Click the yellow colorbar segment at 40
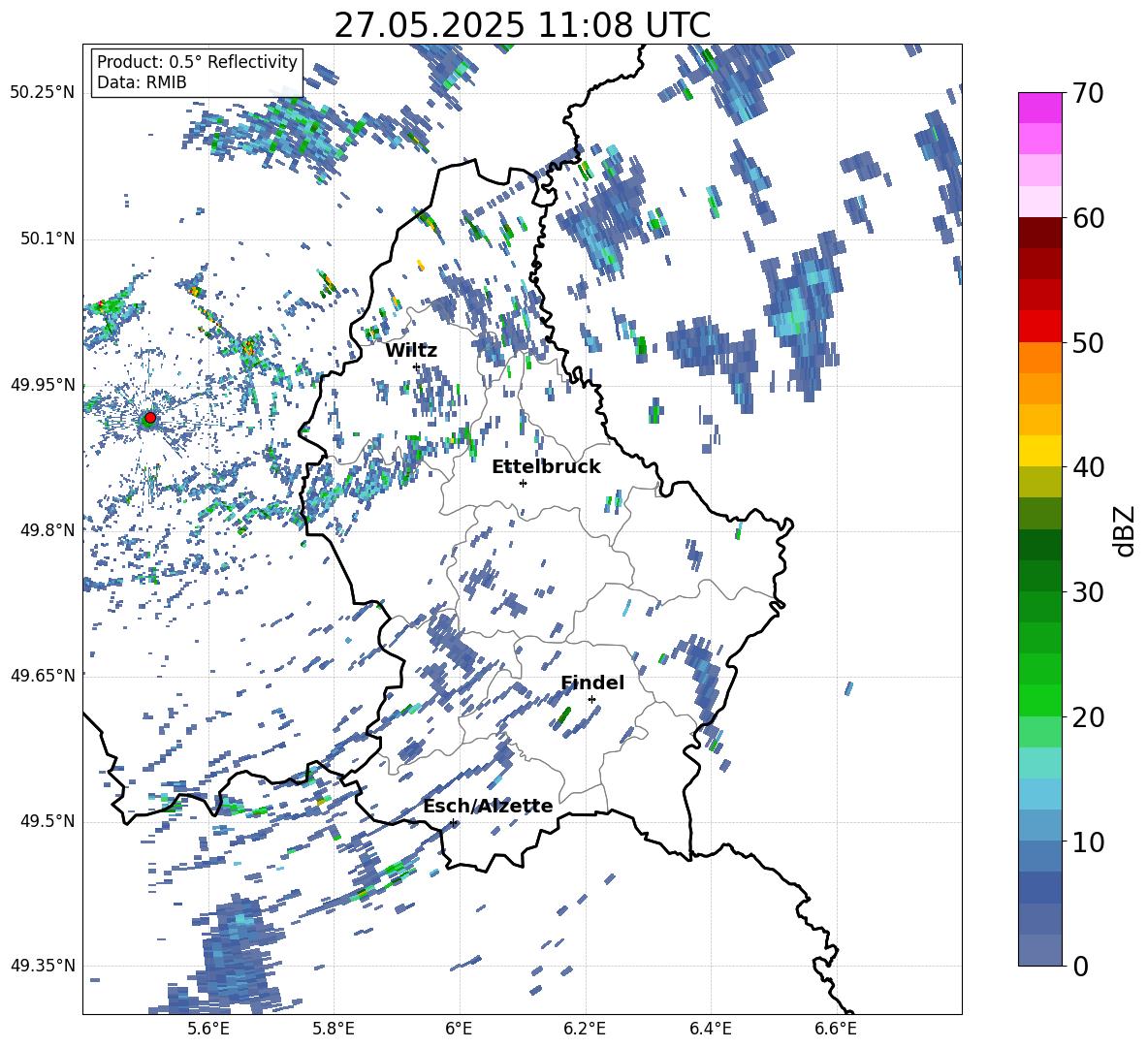 (x=1039, y=451)
